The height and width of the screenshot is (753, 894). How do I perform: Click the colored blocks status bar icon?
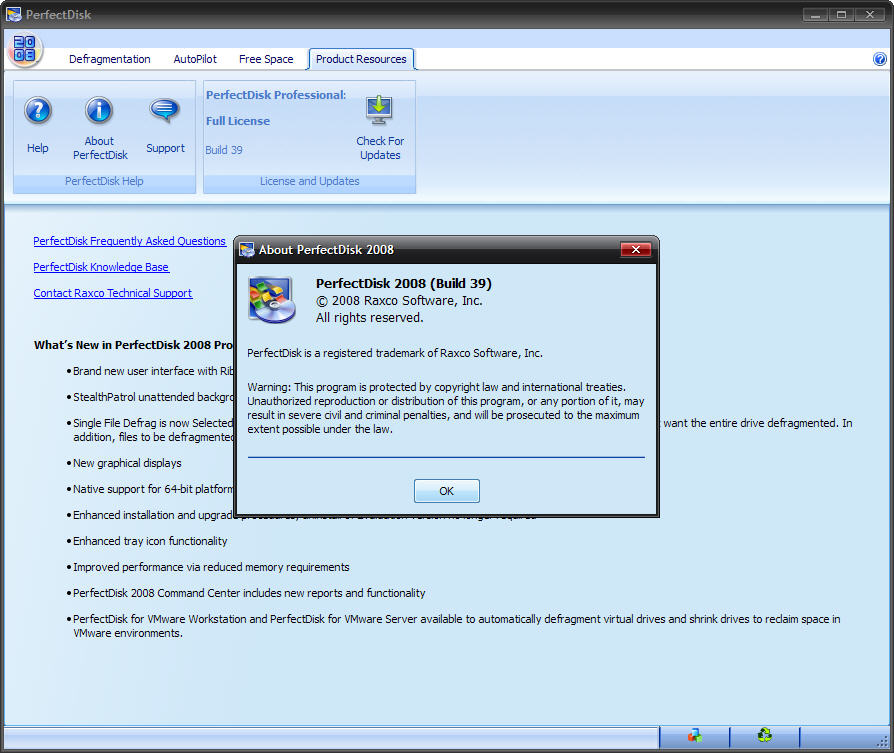[x=694, y=735]
